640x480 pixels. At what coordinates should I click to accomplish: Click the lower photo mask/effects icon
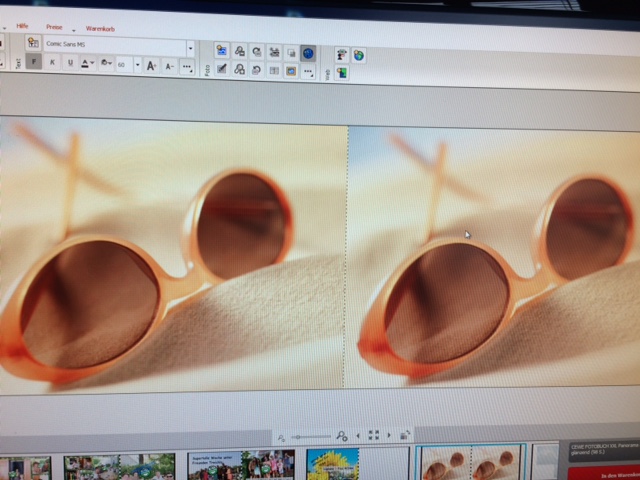[x=239, y=69]
